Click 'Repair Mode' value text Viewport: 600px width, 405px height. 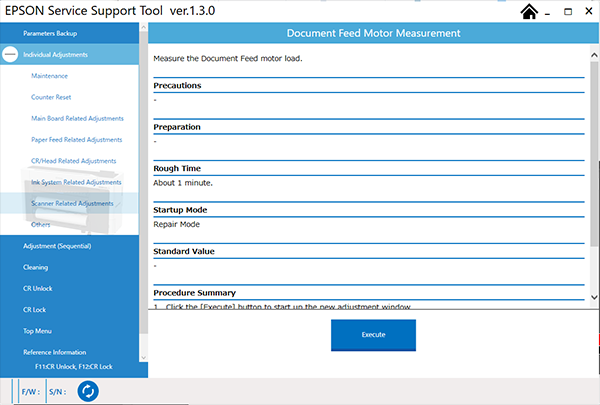(x=176, y=224)
